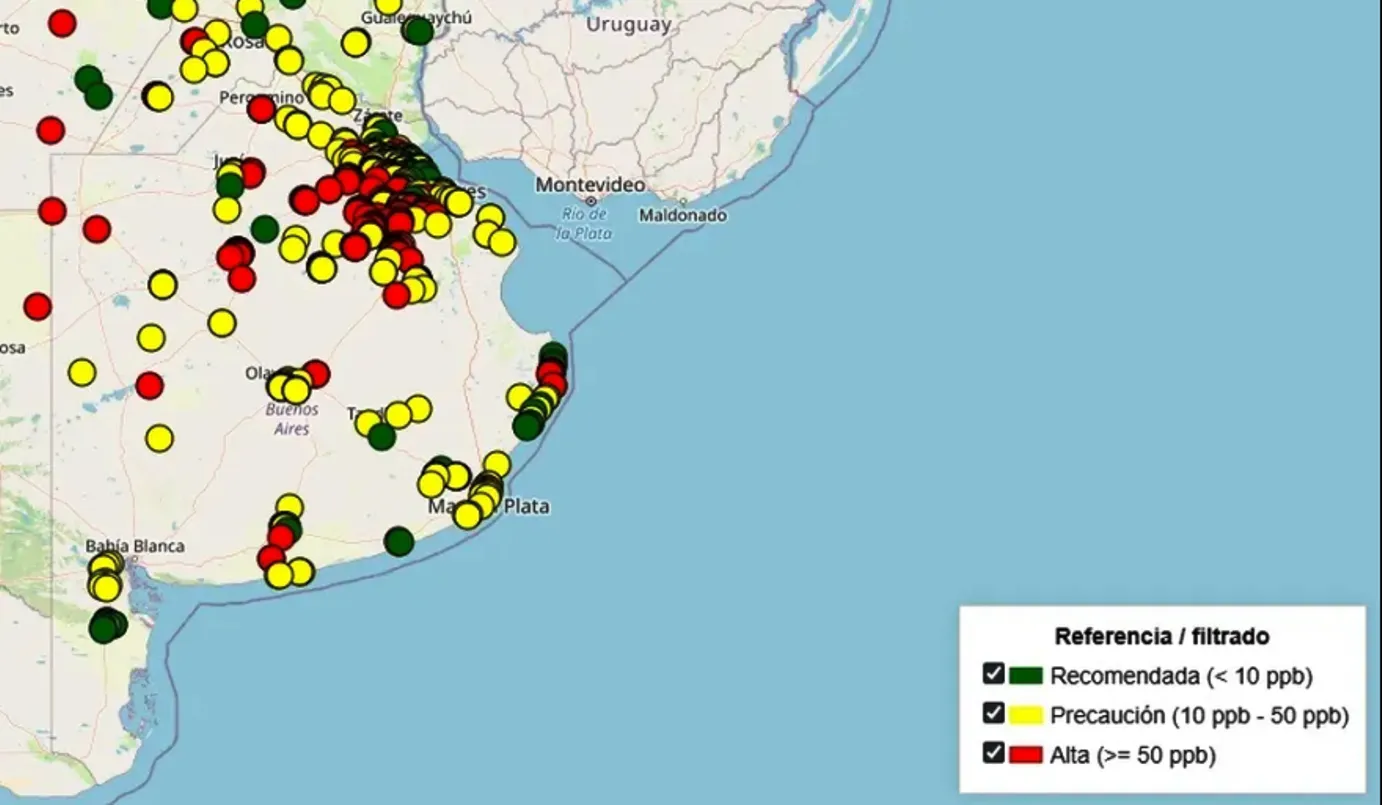Click the green marker below Tandil
This screenshot has width=1382, height=805.
click(381, 436)
